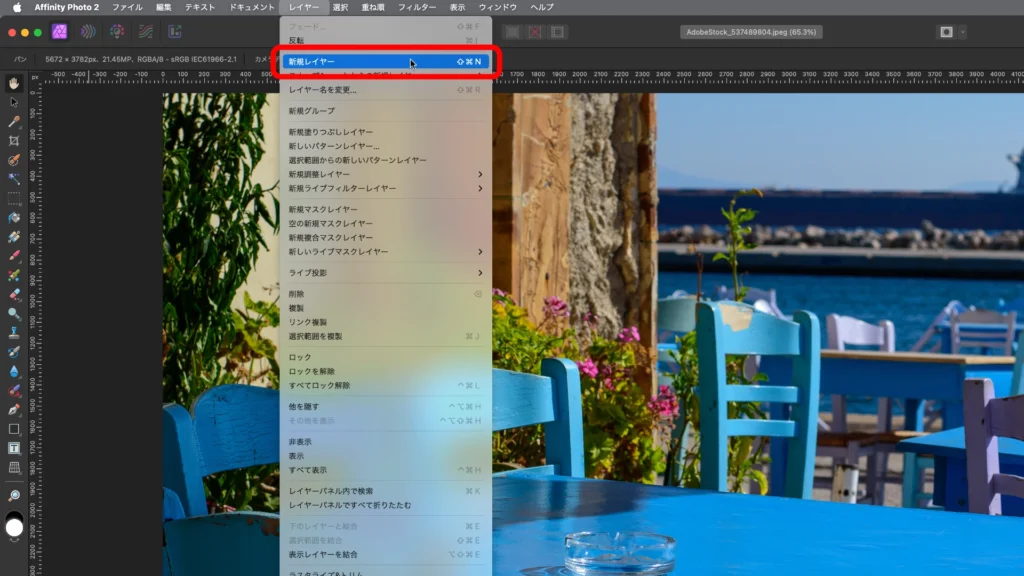Click 新規グループ menu entry

tap(385, 111)
